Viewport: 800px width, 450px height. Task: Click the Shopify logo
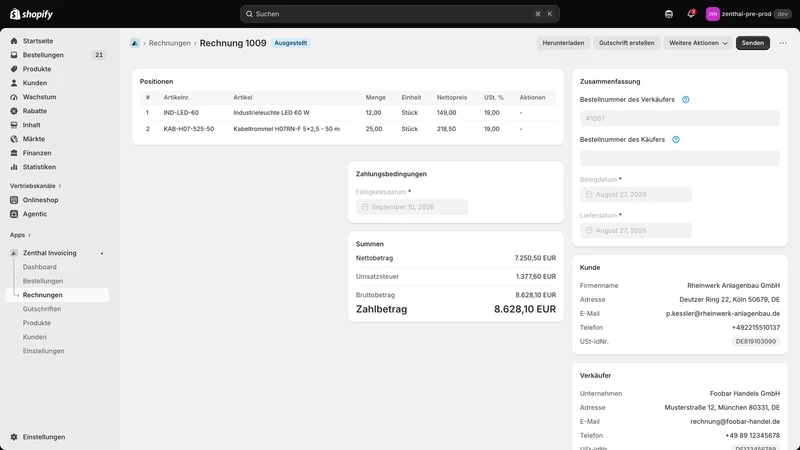tap(31, 14)
